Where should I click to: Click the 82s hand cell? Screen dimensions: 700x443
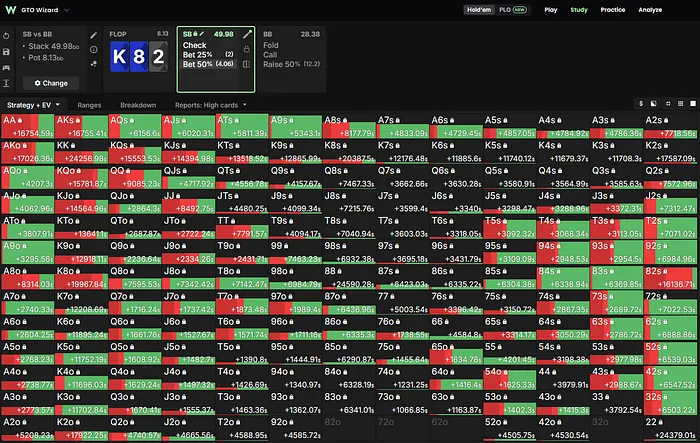(x=670, y=277)
